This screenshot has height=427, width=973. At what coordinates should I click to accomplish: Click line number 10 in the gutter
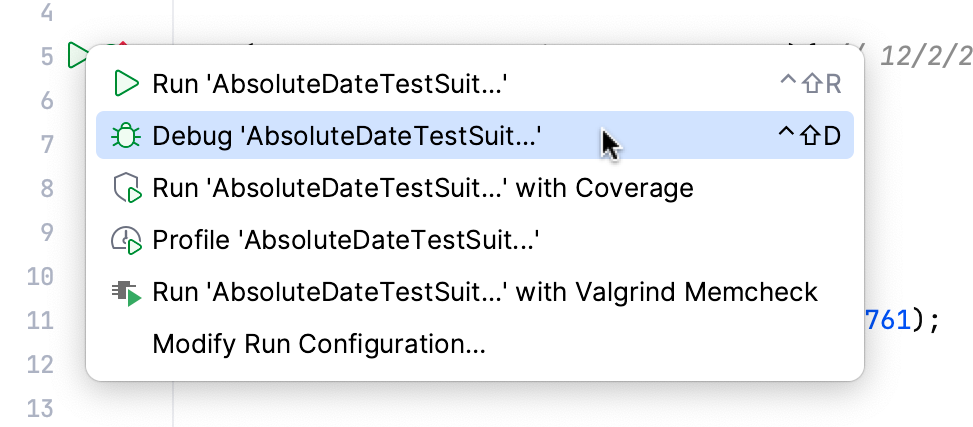pos(41,276)
